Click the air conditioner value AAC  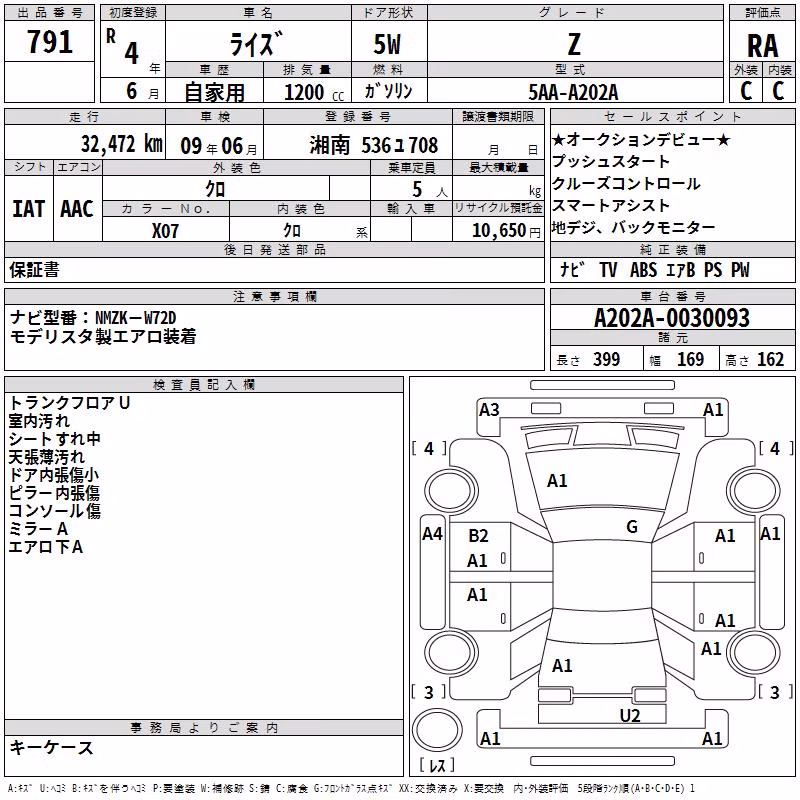click(77, 209)
